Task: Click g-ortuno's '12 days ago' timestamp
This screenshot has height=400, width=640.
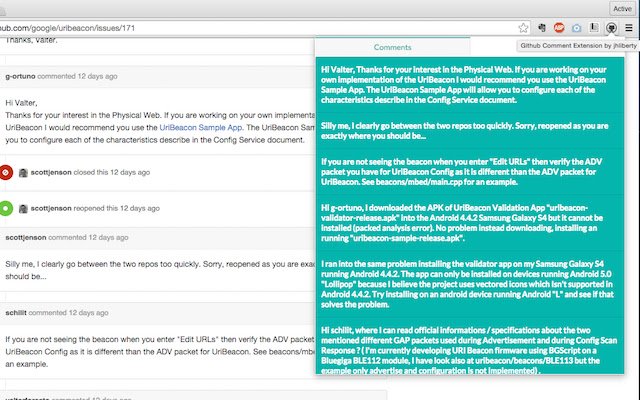Action: click(97, 76)
